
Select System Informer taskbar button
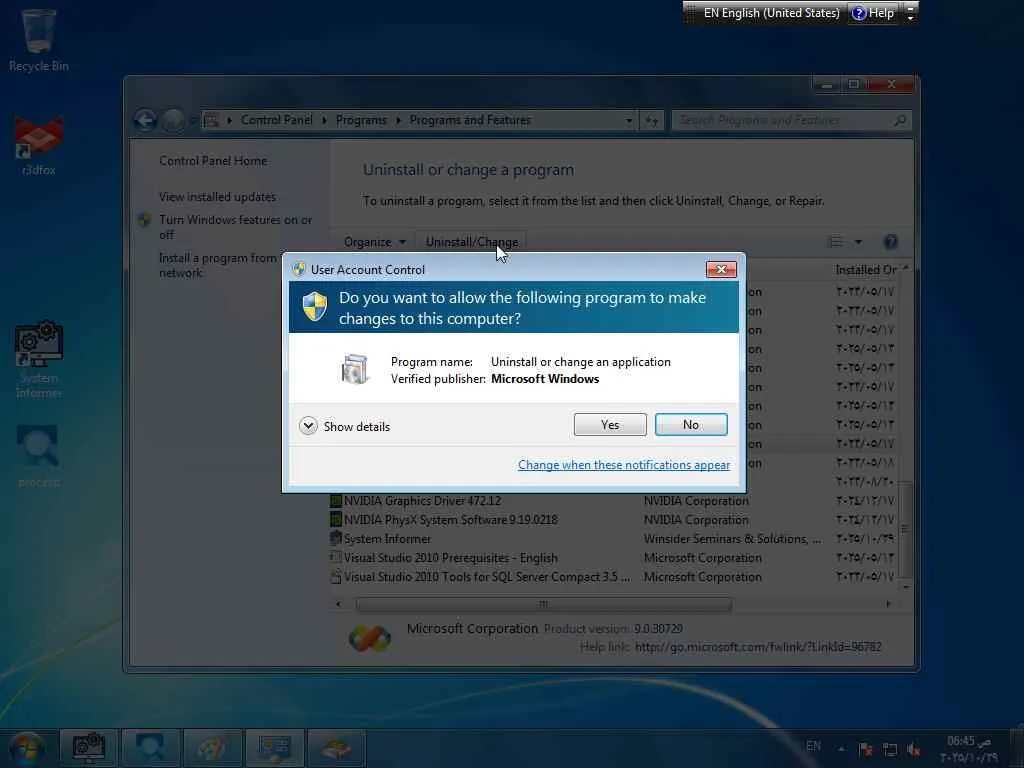pyautogui.click(x=89, y=748)
